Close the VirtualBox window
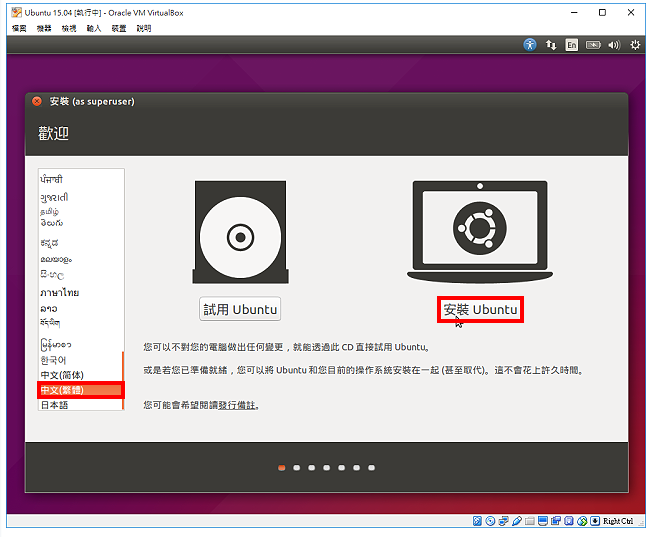The width and height of the screenshot is (659, 537). tap(631, 13)
